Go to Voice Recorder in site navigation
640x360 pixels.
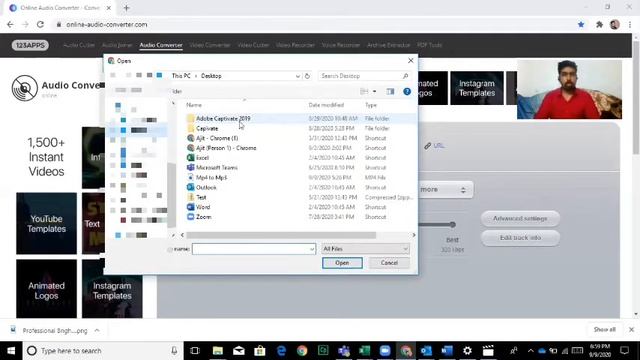click(340, 45)
